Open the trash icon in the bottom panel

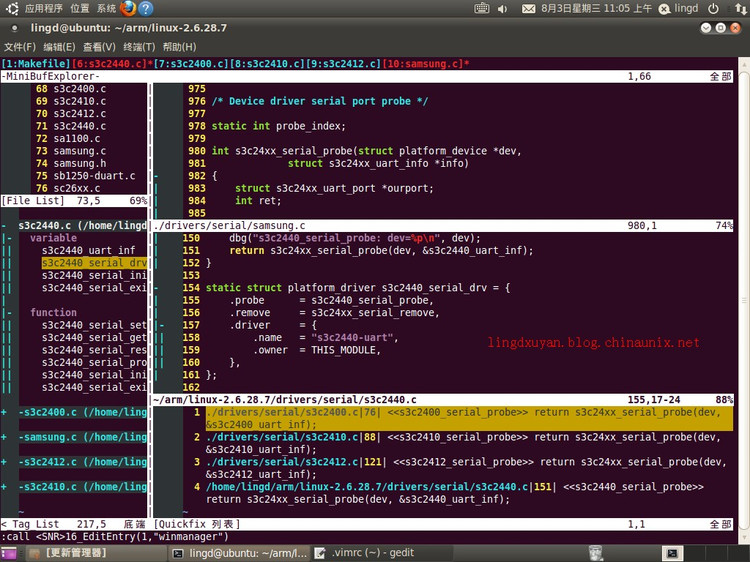(x=596, y=553)
